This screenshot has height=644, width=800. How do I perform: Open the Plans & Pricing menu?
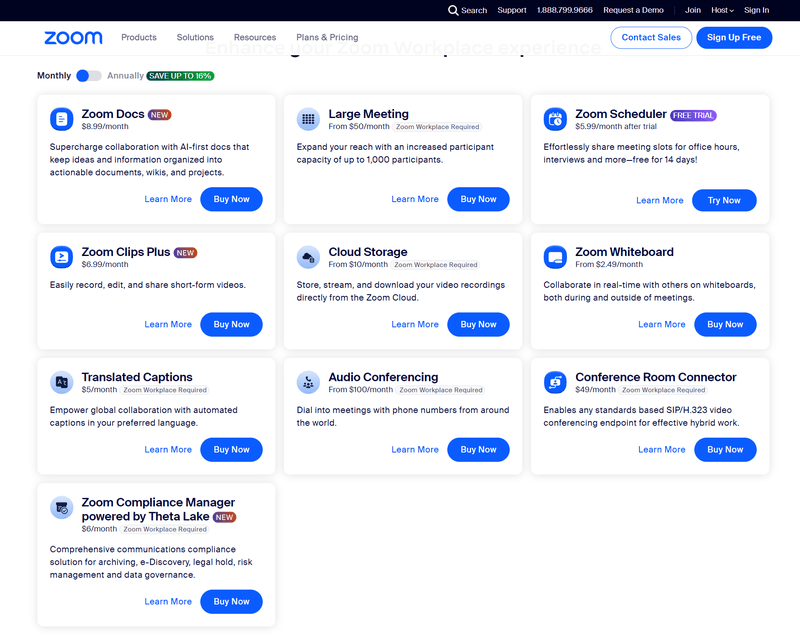point(327,38)
